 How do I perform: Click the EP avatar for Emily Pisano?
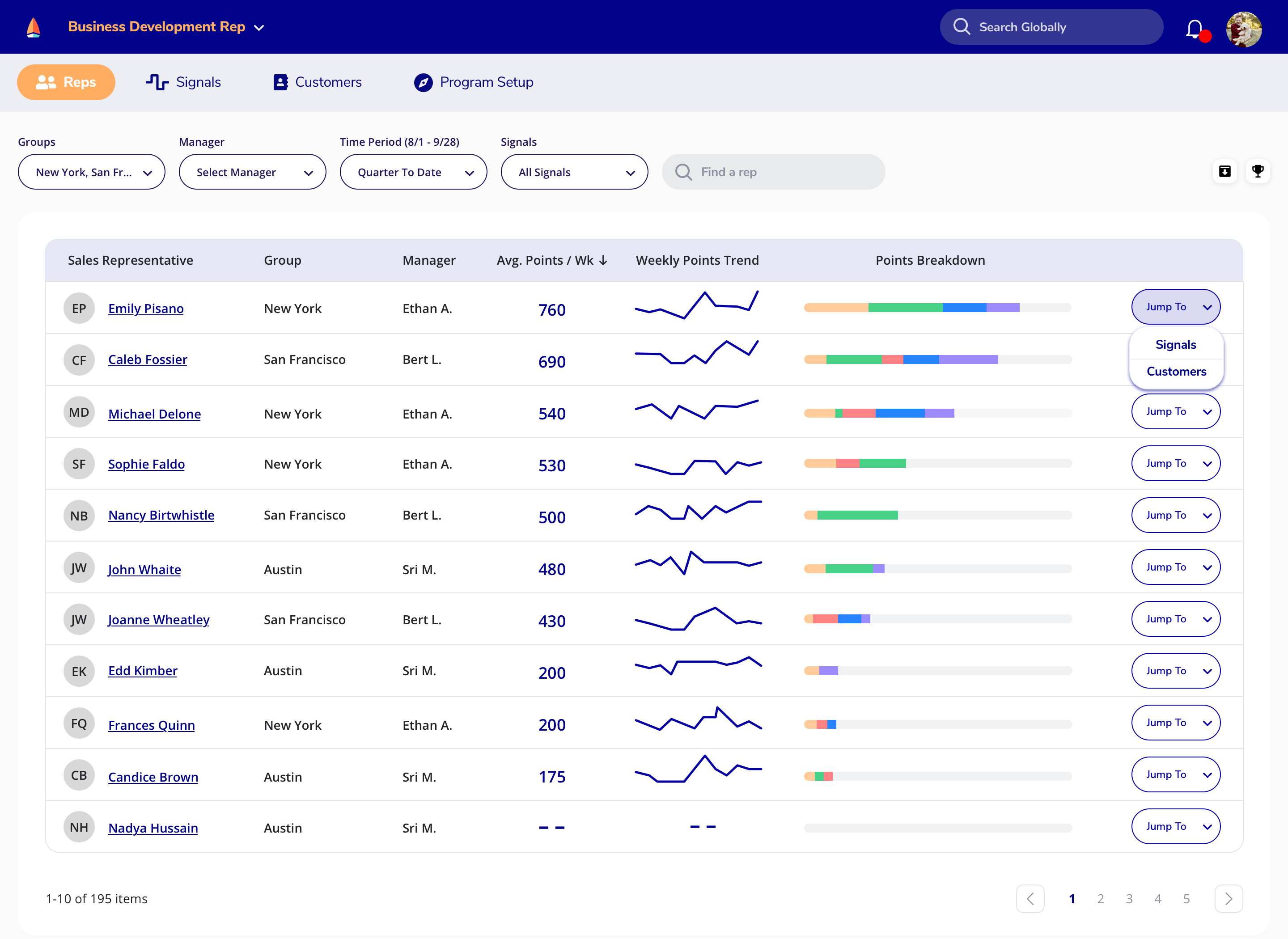pyautogui.click(x=79, y=309)
